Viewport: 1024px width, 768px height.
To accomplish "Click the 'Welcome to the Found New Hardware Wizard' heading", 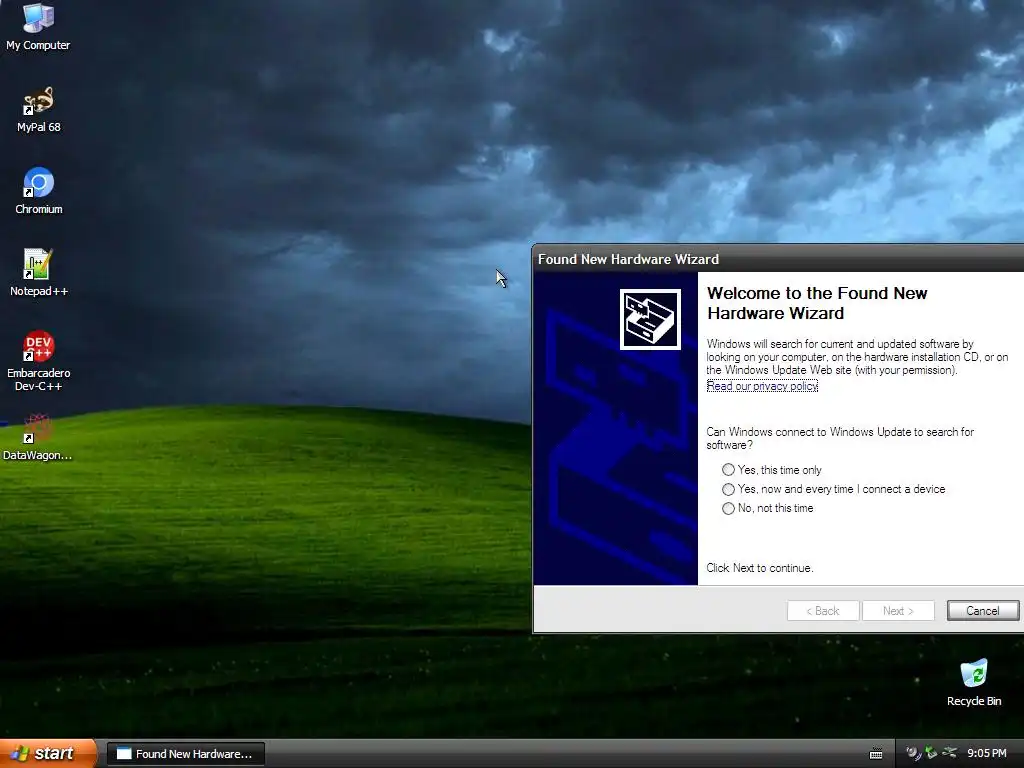I will [x=817, y=303].
